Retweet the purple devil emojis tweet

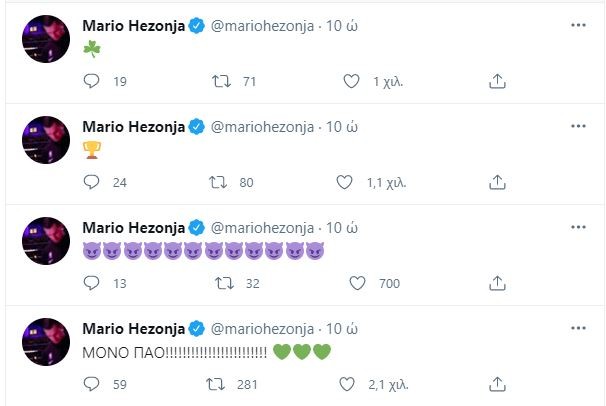click(x=223, y=283)
